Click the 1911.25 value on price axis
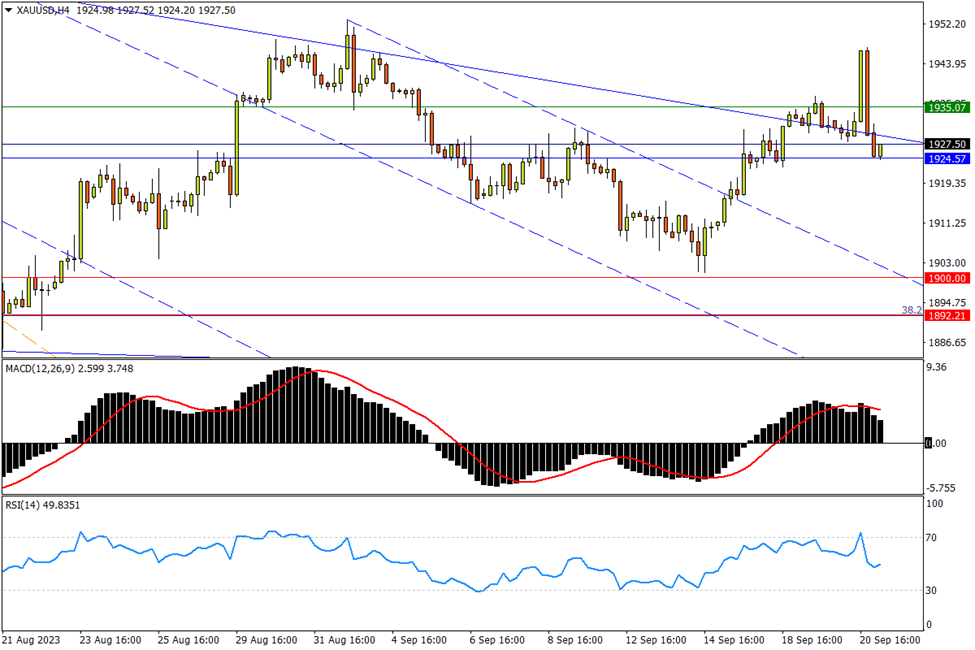Viewport: 975px width, 650px height. (x=944, y=223)
